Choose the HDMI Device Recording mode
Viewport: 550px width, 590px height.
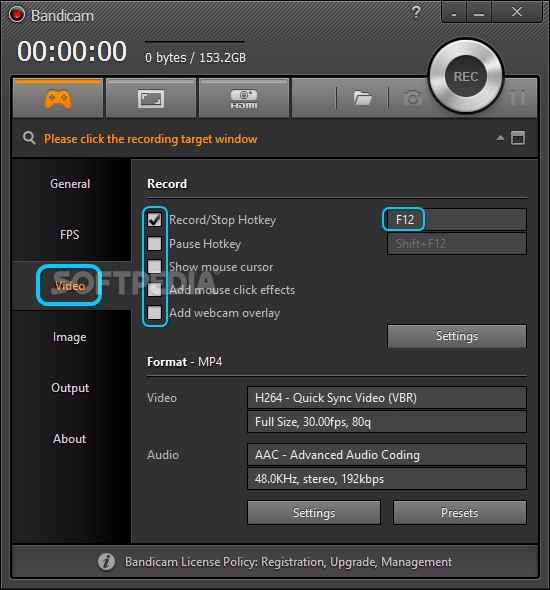[x=244, y=99]
